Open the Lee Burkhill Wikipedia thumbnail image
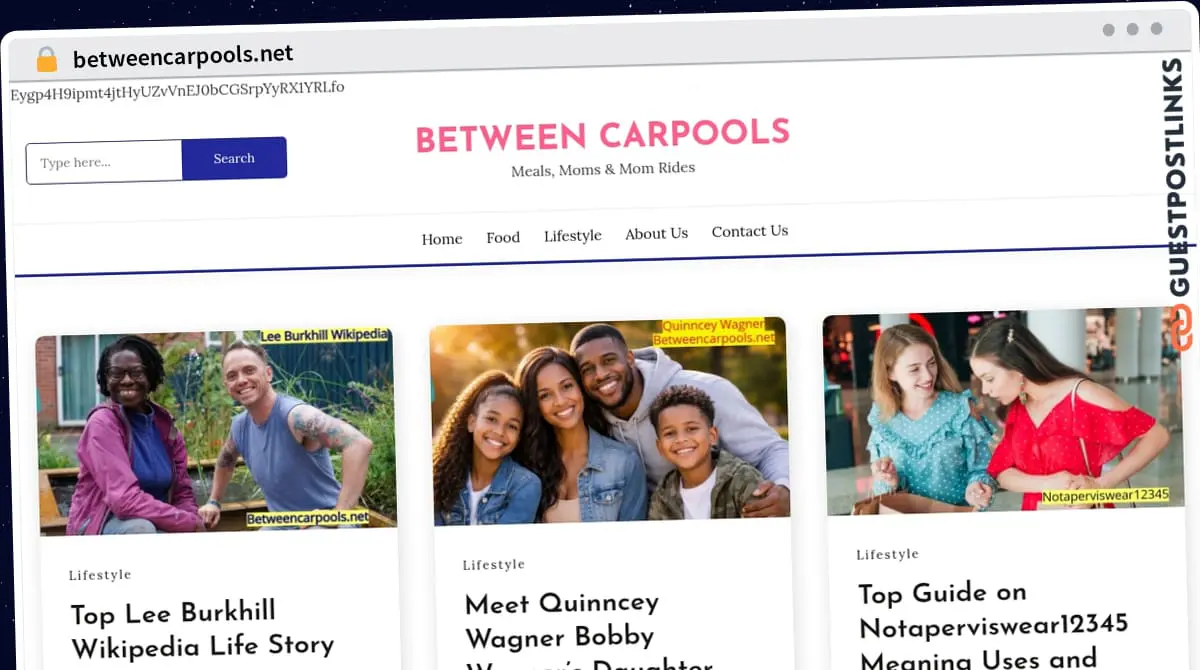Screen dimensions: 1200x670 coord(216,431)
